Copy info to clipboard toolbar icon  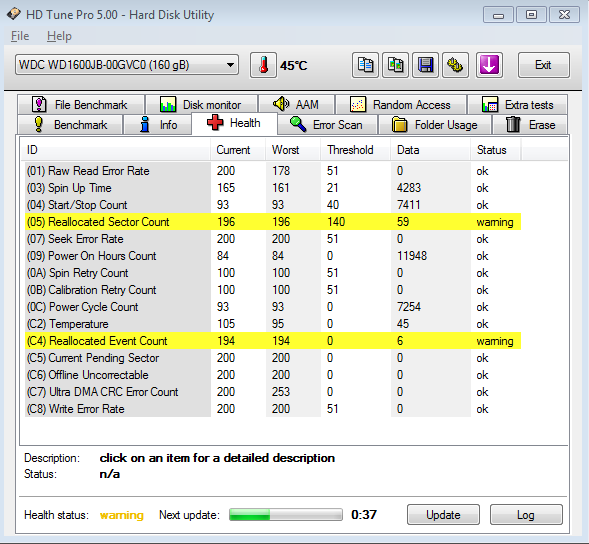coord(365,65)
